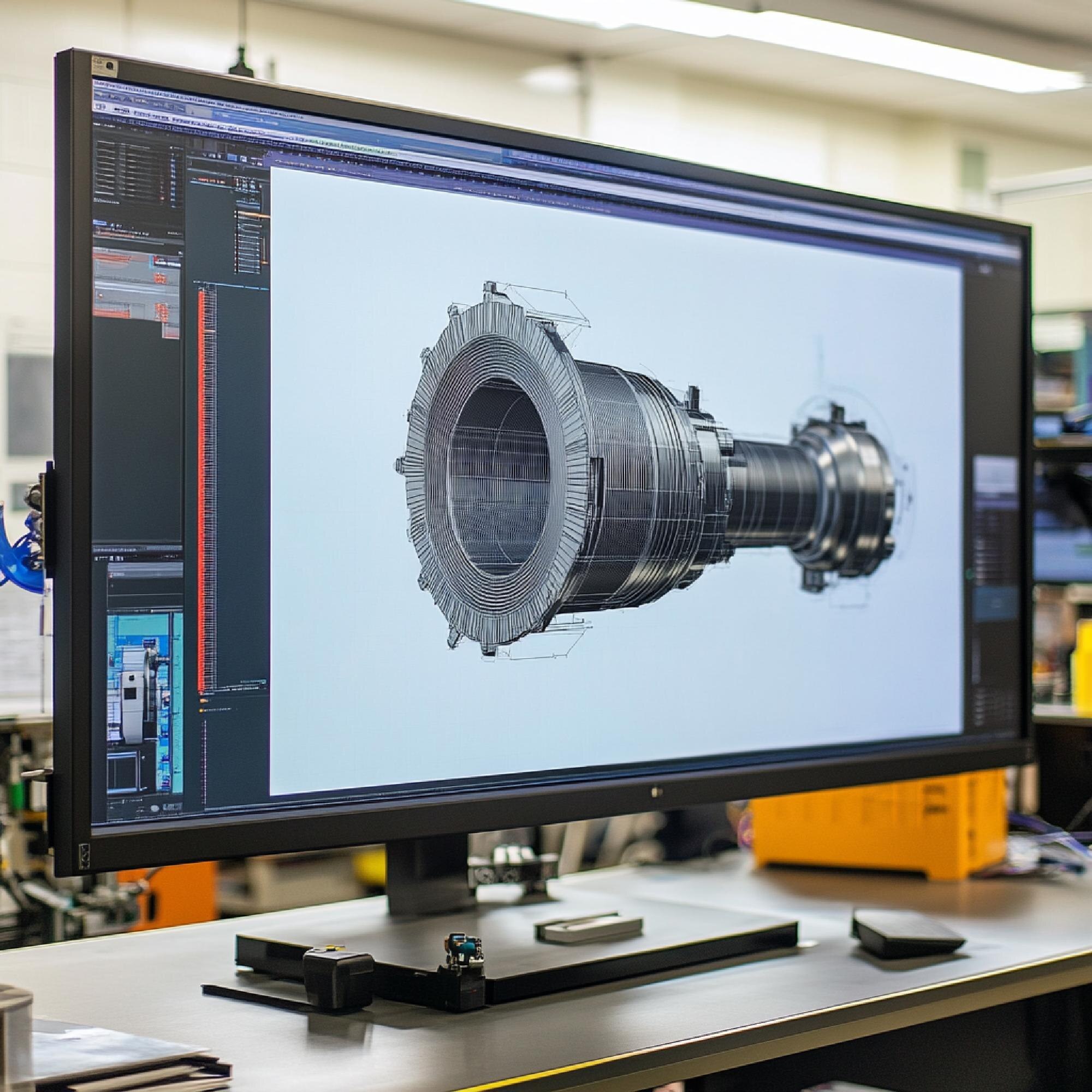Click the white oval icon at bottom-left panel

pos(155,808)
